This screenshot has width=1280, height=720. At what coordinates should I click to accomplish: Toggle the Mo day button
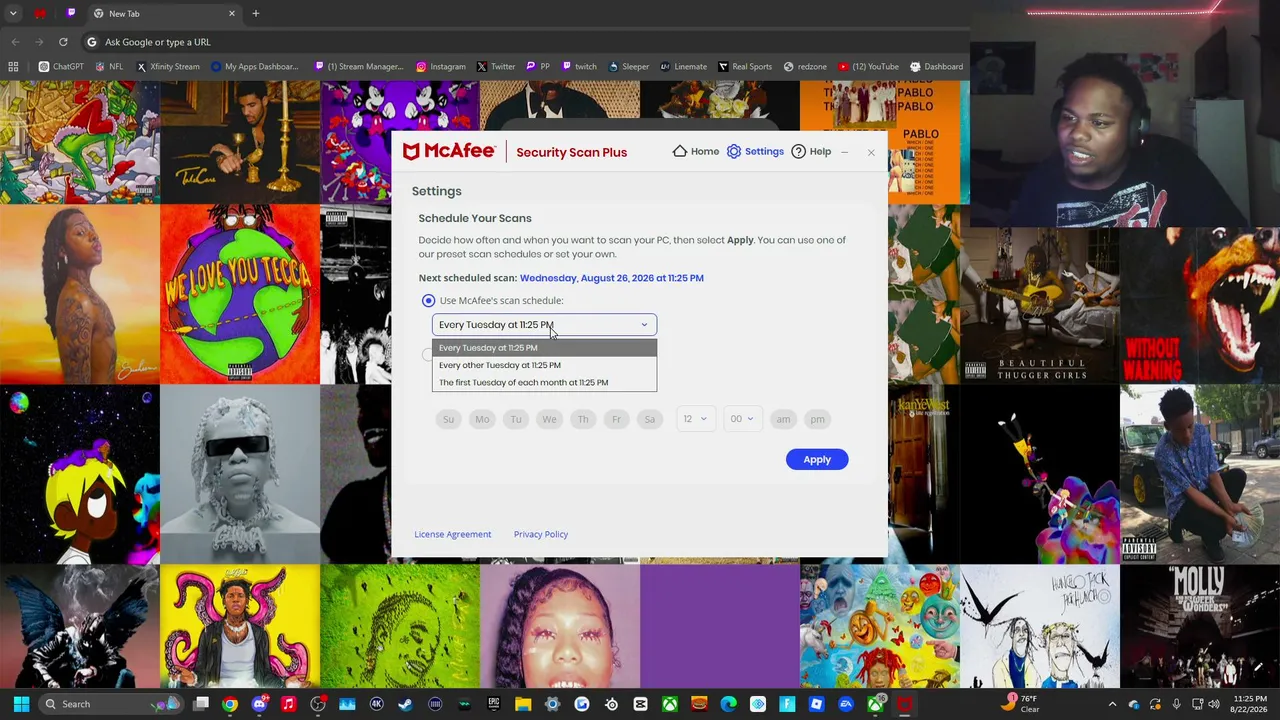click(x=482, y=419)
